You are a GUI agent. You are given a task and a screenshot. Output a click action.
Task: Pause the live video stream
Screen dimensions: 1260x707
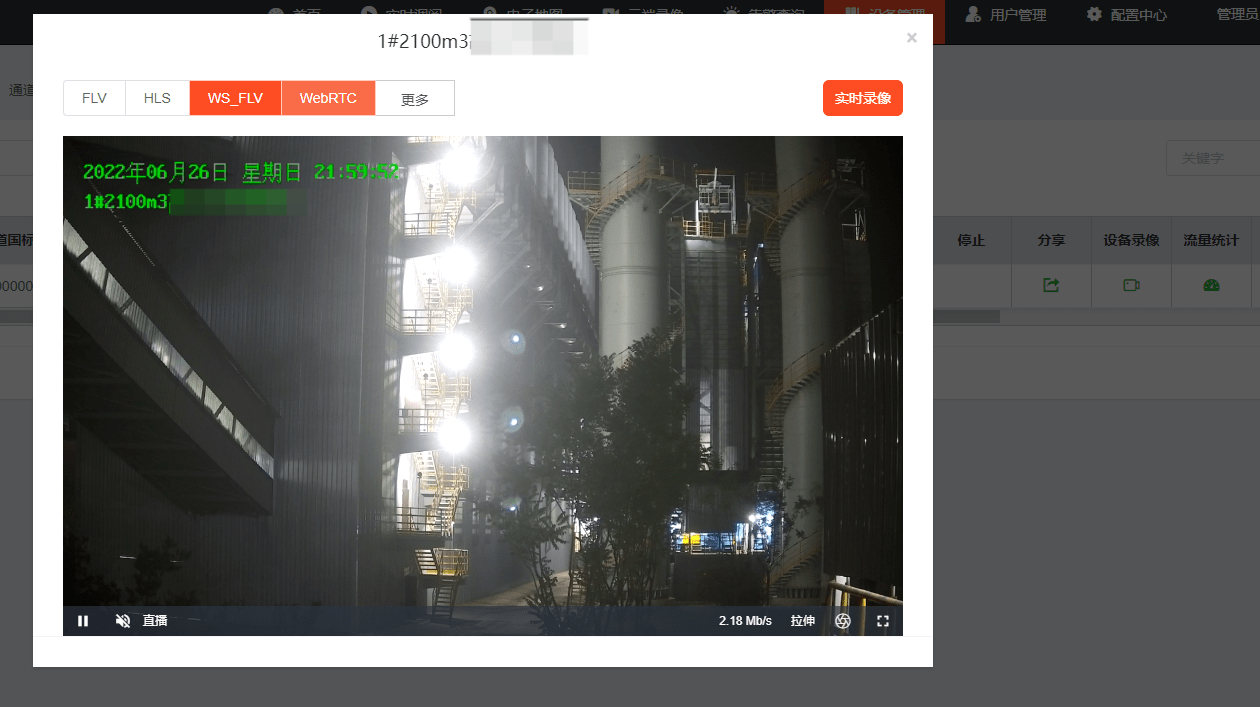[x=83, y=621]
